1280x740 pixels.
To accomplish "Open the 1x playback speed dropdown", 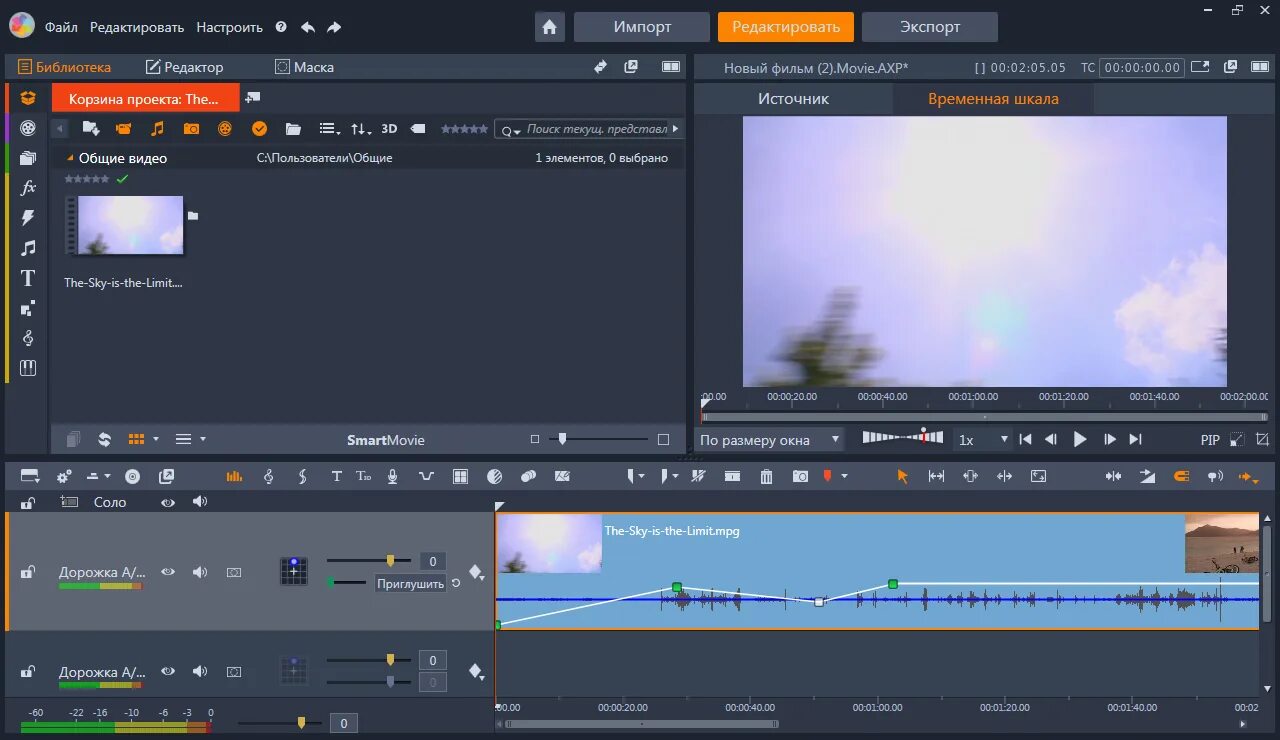I will (984, 440).
